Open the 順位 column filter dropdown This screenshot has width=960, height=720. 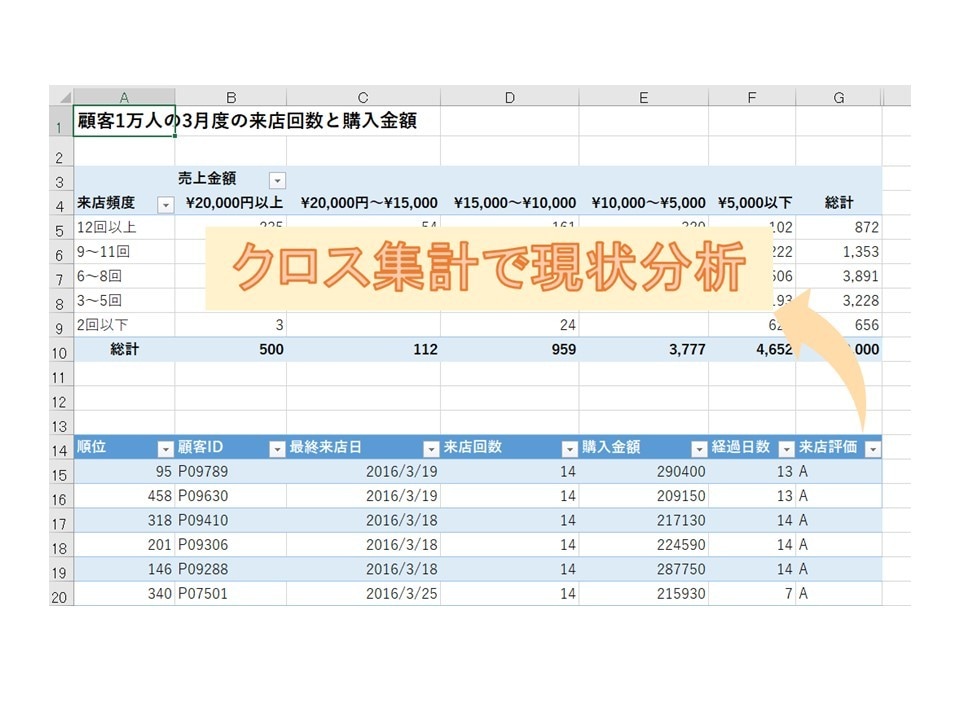click(x=165, y=449)
